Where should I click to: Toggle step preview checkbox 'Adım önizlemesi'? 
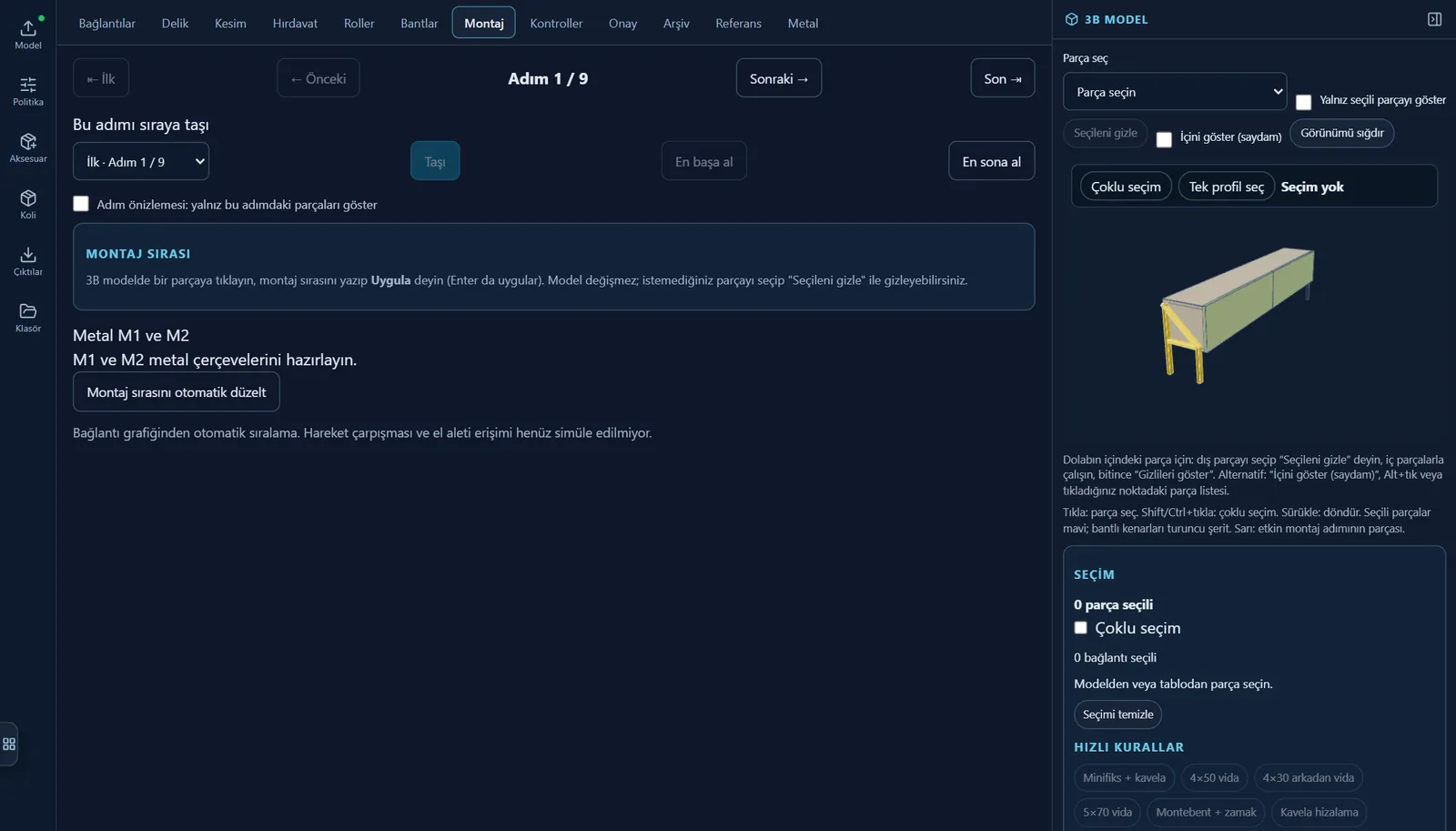click(x=81, y=204)
